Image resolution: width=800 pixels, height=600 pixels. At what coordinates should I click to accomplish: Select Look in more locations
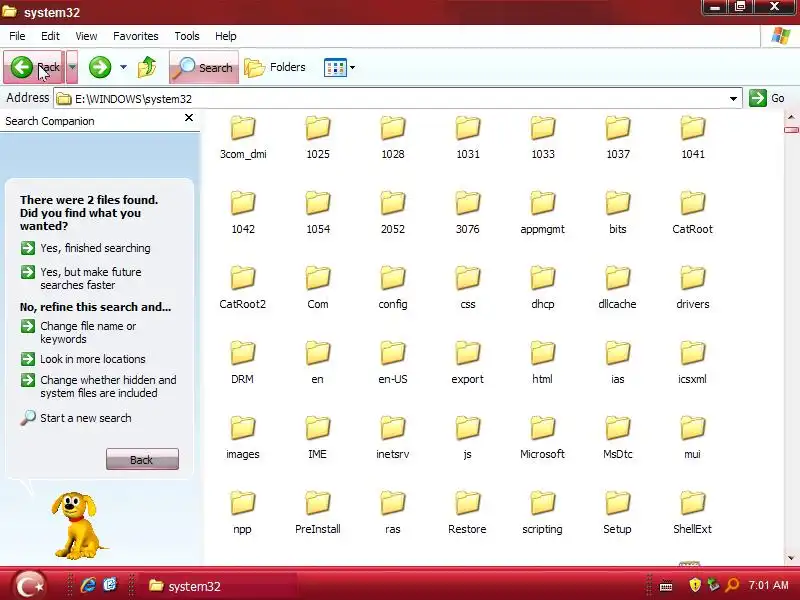[x=83, y=359]
